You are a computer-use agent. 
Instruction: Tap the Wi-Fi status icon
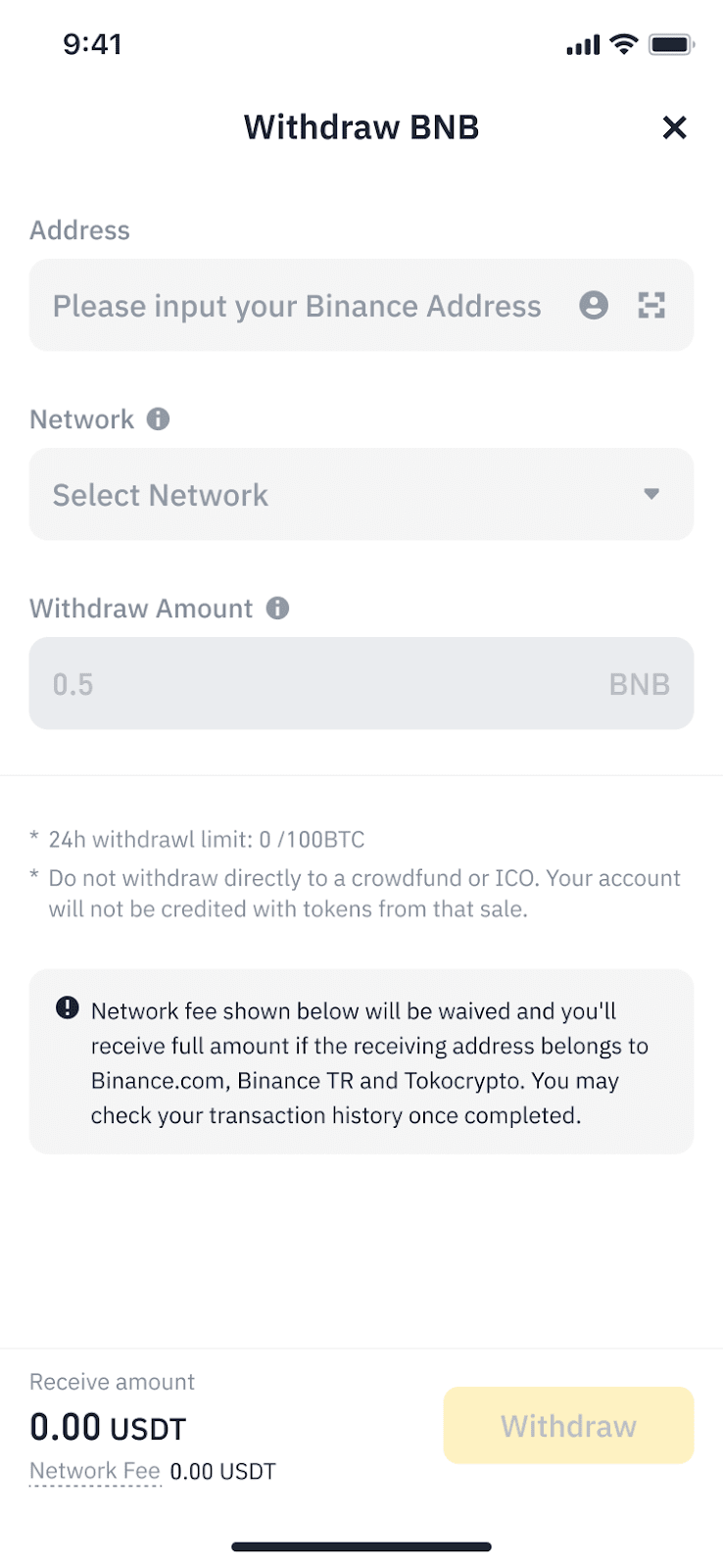623,43
